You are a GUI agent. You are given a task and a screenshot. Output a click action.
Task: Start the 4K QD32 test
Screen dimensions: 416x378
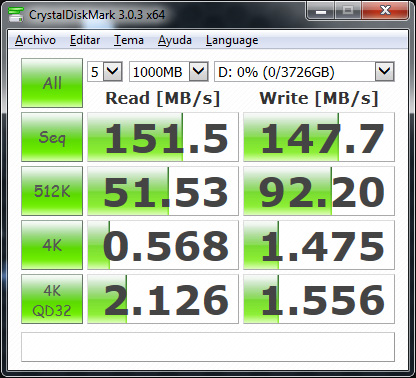click(x=52, y=299)
